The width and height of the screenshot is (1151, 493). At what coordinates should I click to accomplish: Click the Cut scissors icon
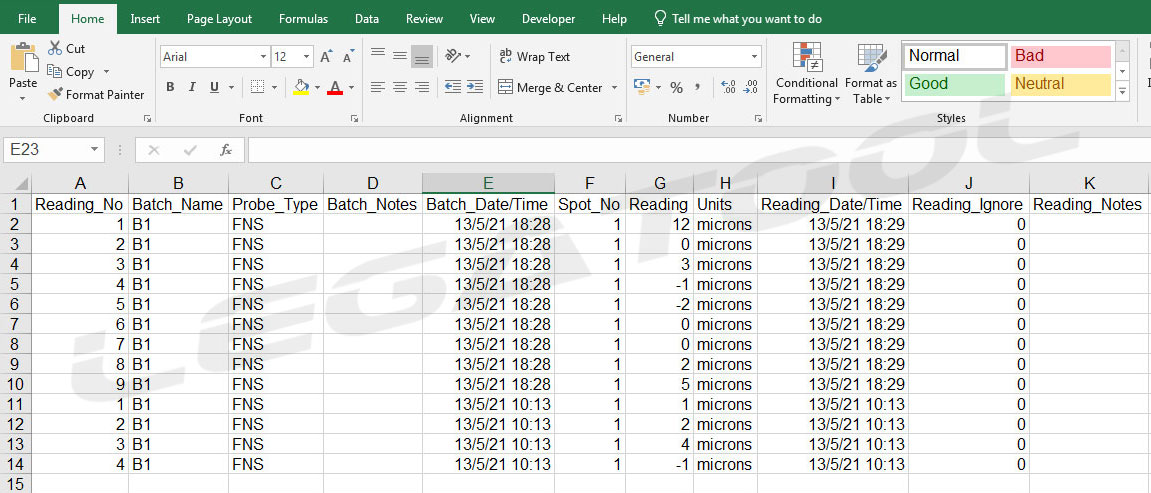[x=54, y=48]
